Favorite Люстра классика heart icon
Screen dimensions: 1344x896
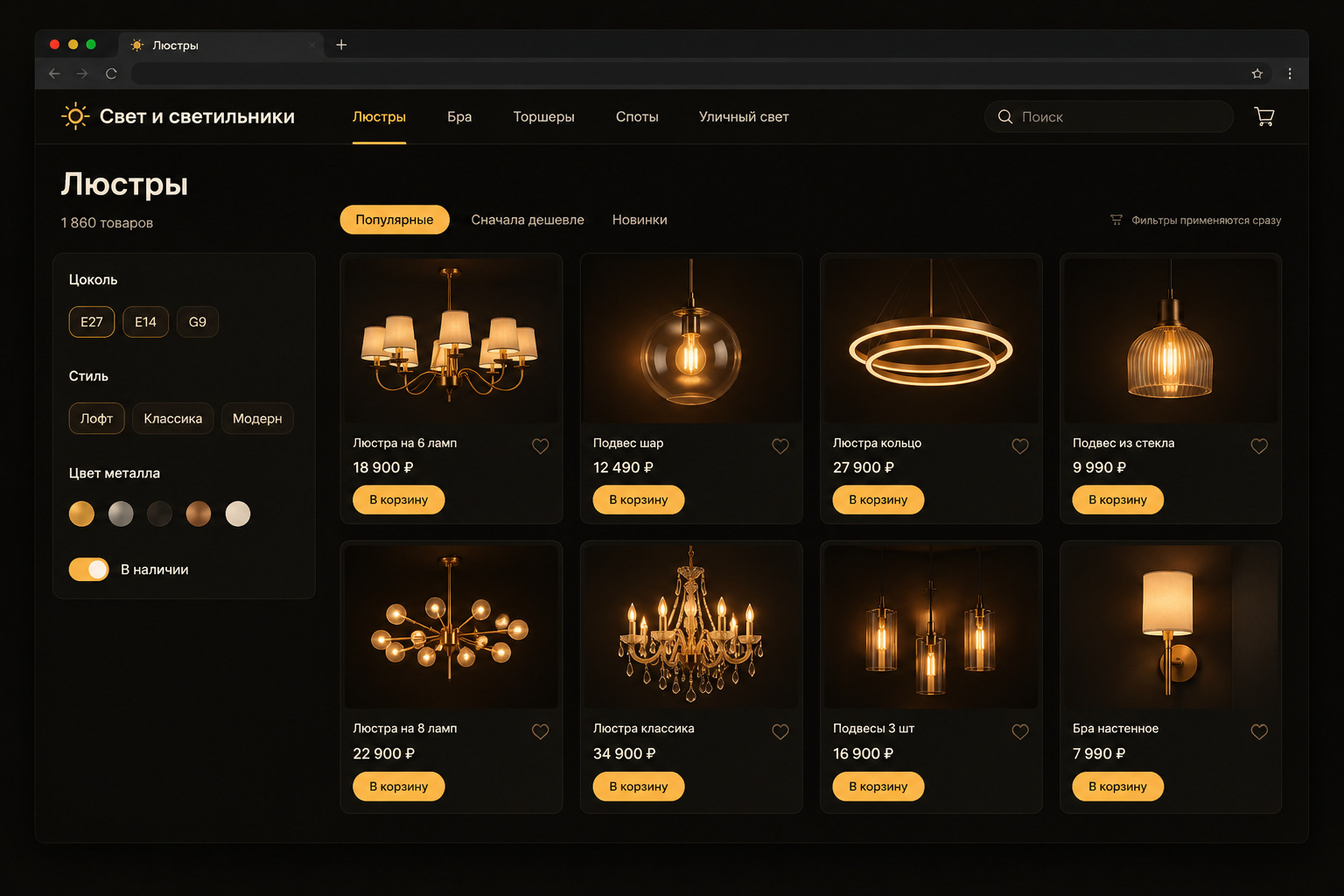[780, 731]
